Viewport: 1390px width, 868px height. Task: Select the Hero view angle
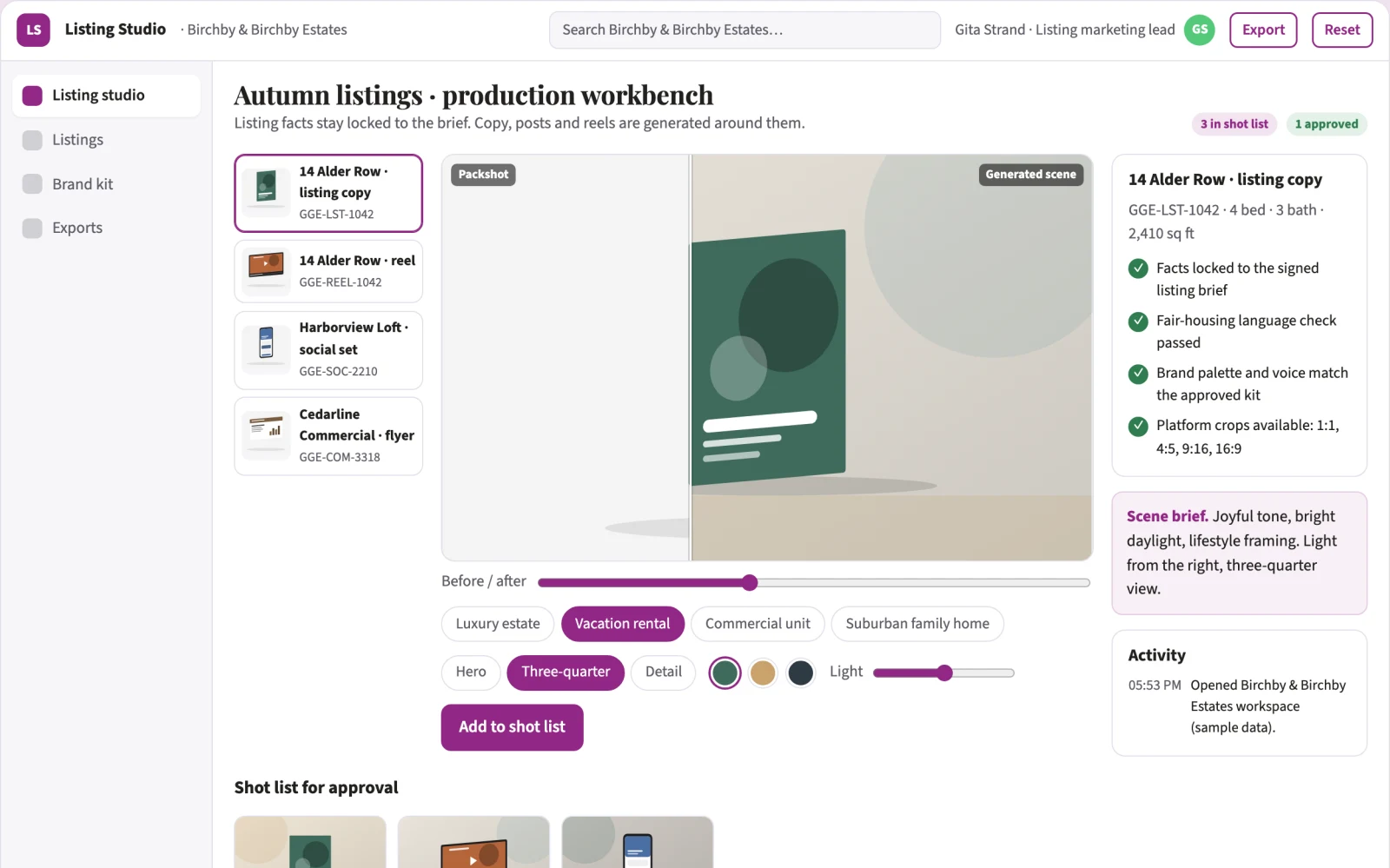click(x=471, y=673)
